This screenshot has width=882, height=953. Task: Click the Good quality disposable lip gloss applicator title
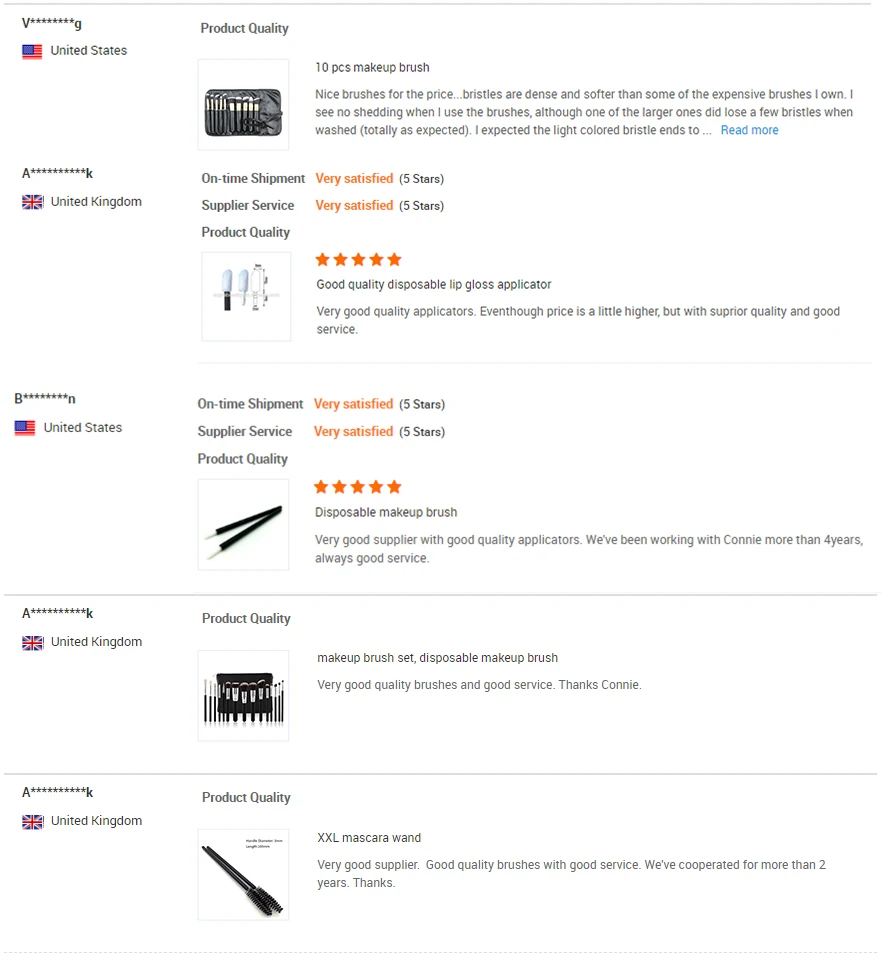[433, 285]
